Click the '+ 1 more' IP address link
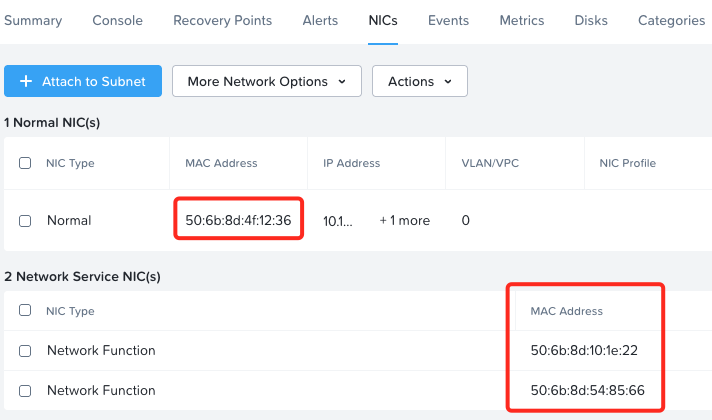The width and height of the screenshot is (712, 420). 404,220
